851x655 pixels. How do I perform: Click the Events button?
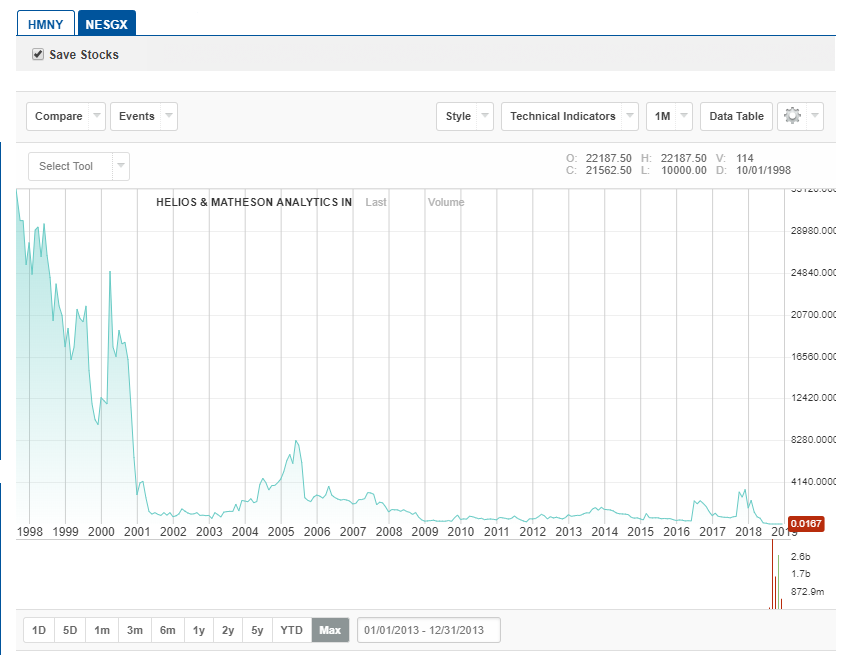[137, 116]
